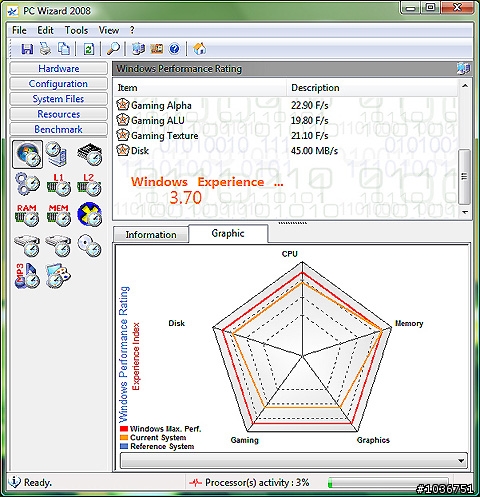This screenshot has height=497, width=480.
Task: Select the computer tower benchmark icon
Action: tap(57, 154)
